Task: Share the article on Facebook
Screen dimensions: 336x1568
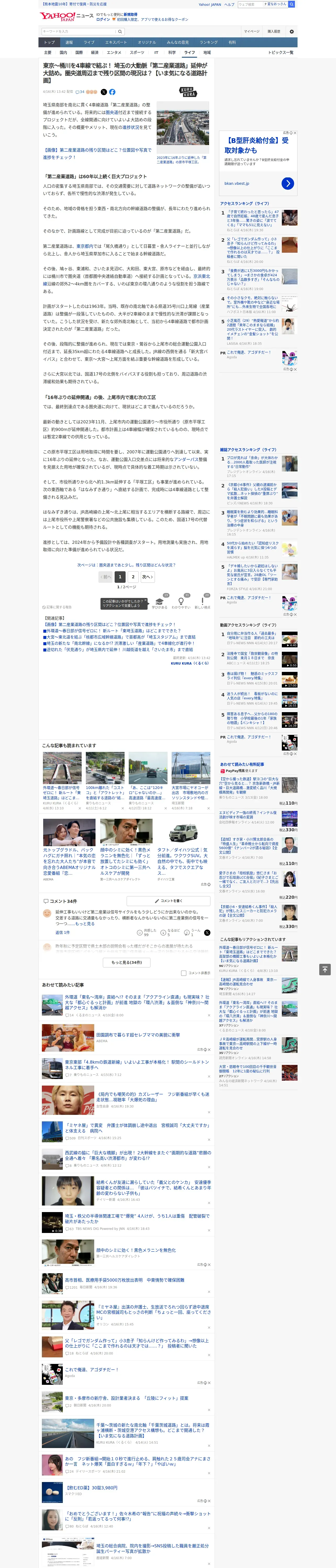Action: point(112,92)
